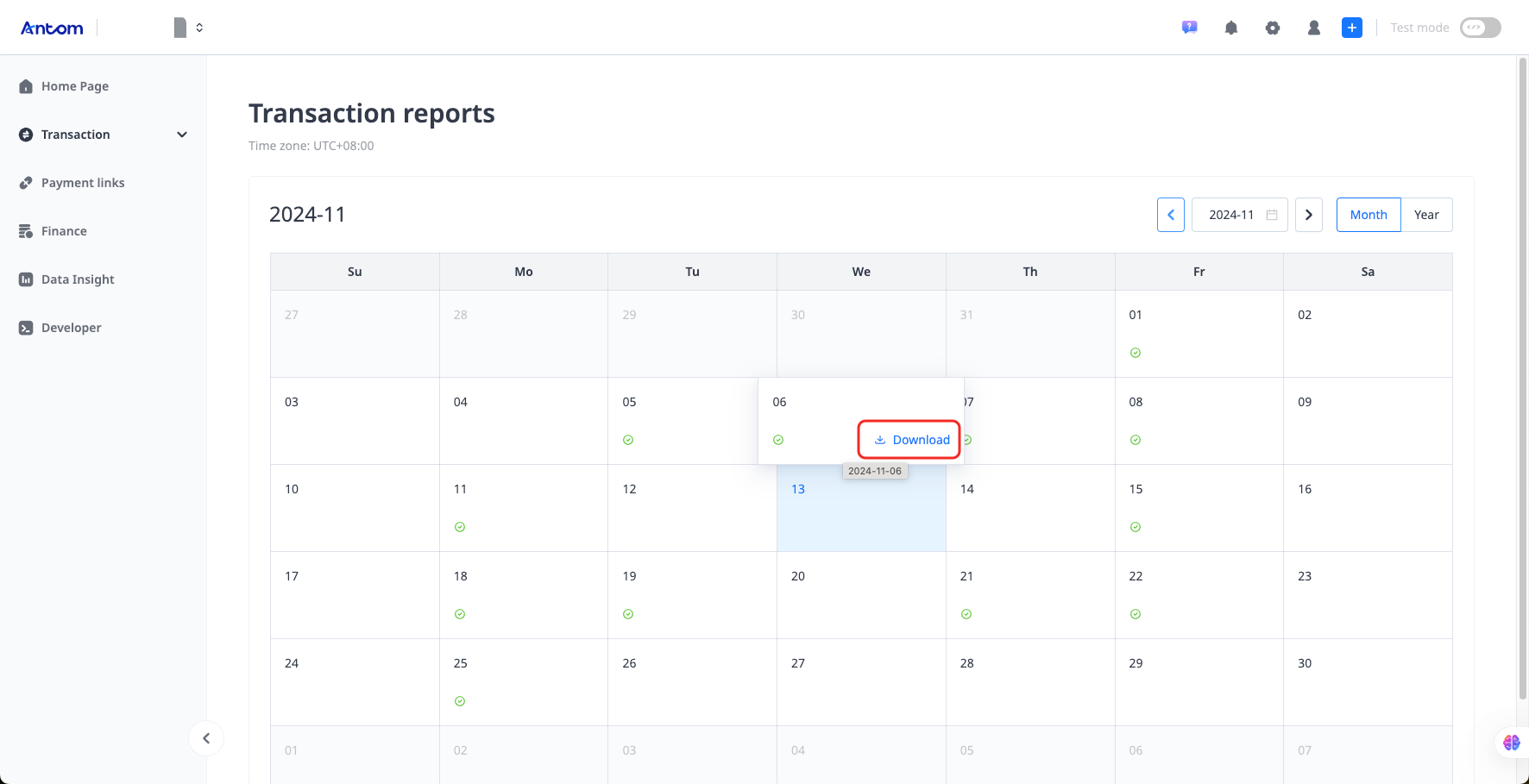This screenshot has height=784, width=1529.
Task: Open the Finance section
Action: click(64, 231)
